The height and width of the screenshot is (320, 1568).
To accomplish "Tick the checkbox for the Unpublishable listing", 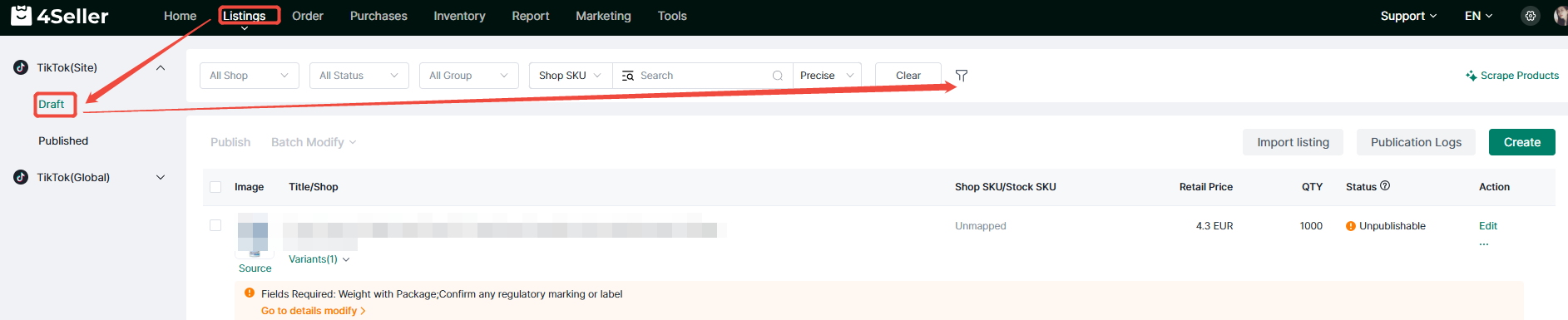I will tap(215, 225).
